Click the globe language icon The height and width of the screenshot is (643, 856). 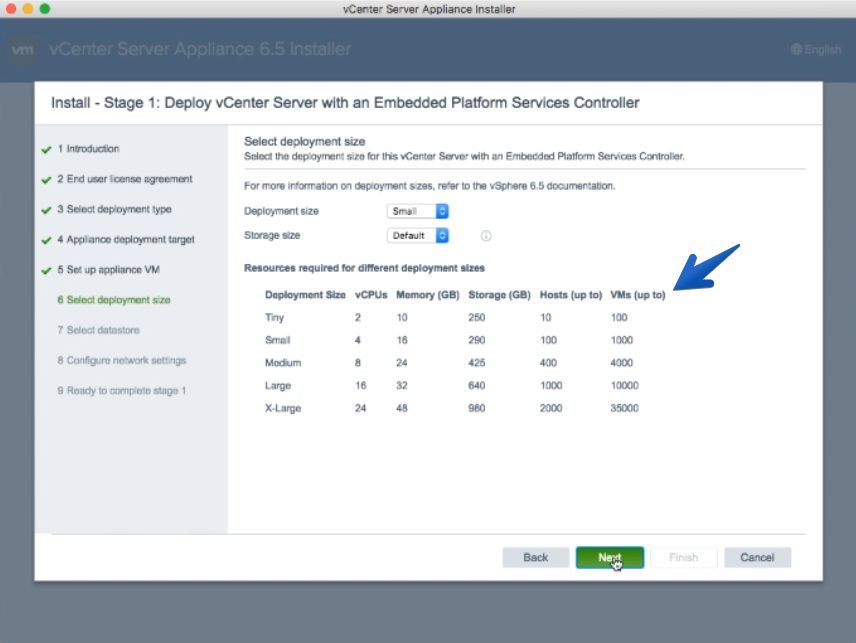(796, 50)
